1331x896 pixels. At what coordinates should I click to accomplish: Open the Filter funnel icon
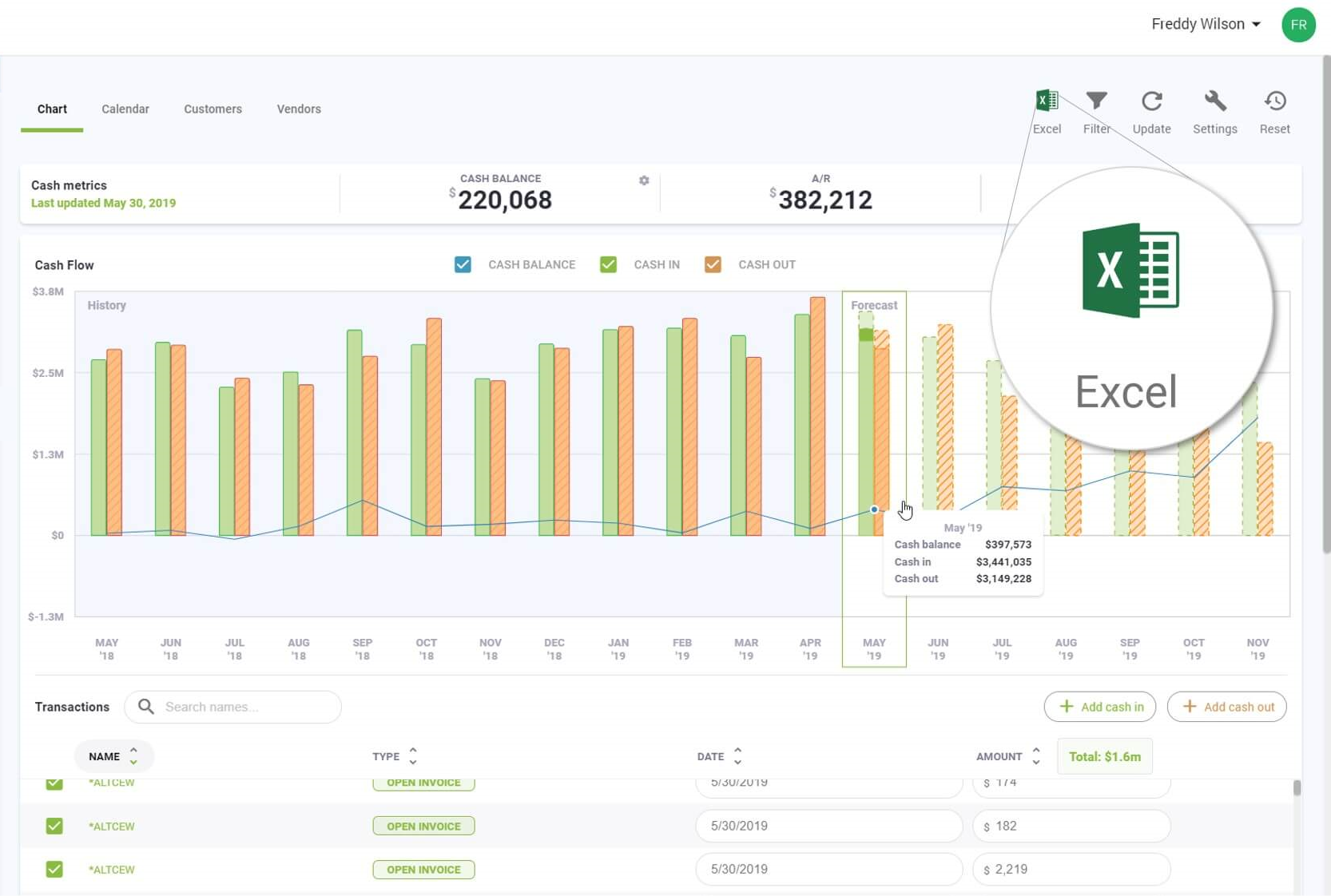tap(1096, 101)
